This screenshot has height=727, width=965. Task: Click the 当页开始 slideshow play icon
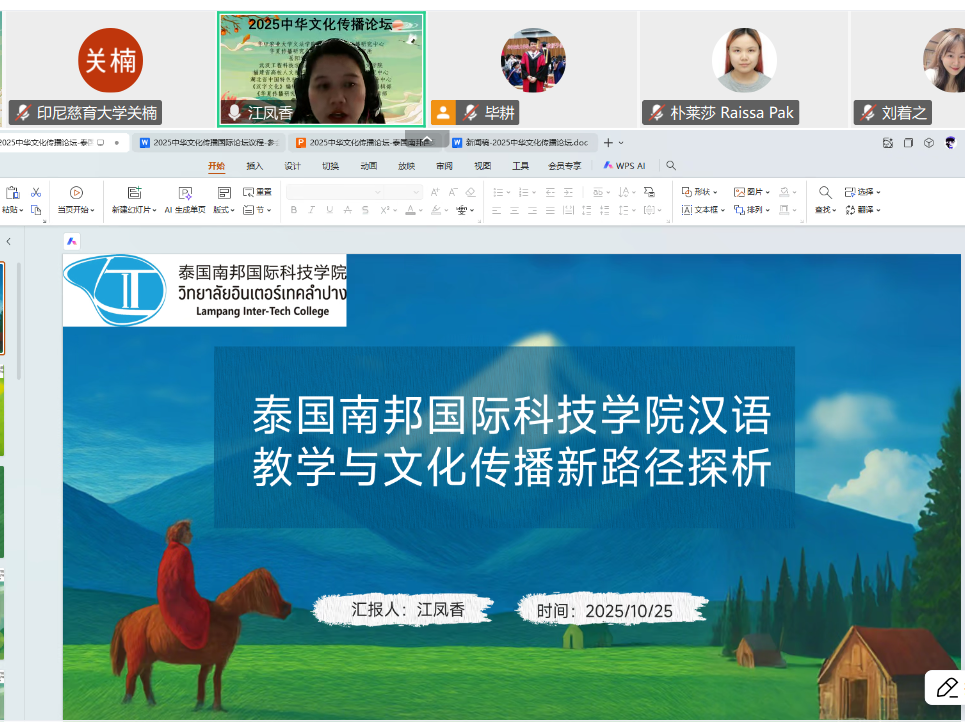(x=76, y=192)
